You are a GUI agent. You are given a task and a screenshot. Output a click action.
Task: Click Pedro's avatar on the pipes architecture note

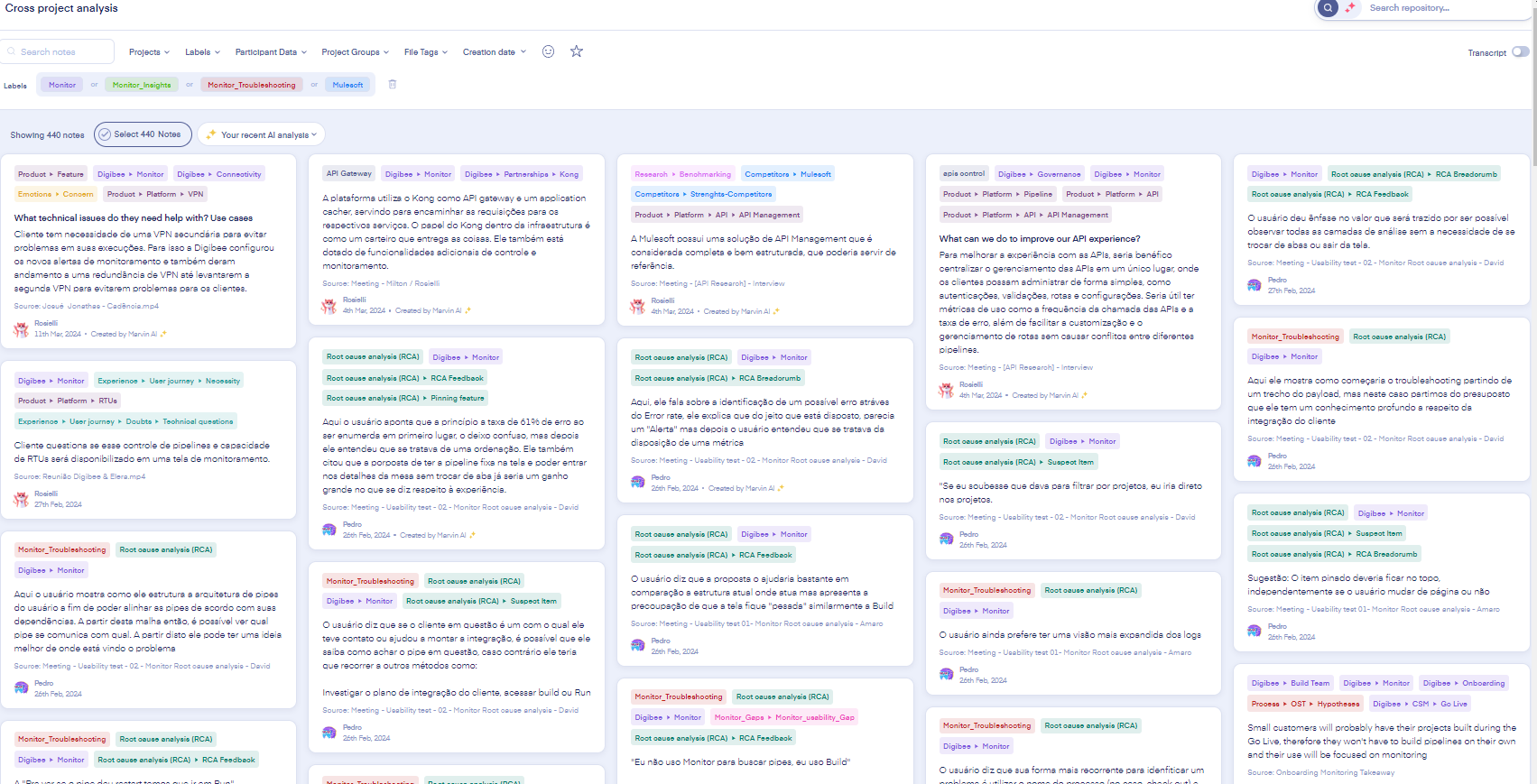(21, 689)
